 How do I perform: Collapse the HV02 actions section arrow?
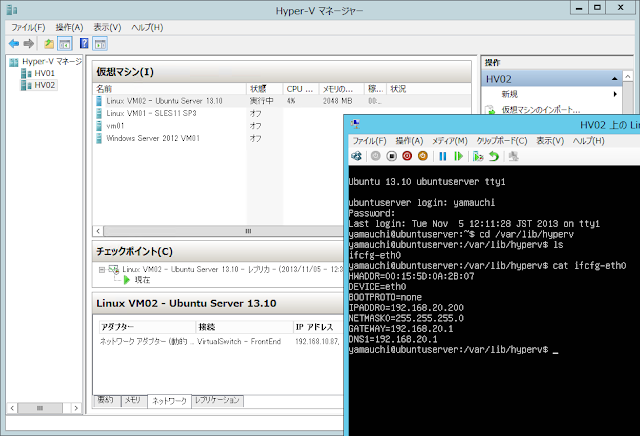tap(615, 79)
